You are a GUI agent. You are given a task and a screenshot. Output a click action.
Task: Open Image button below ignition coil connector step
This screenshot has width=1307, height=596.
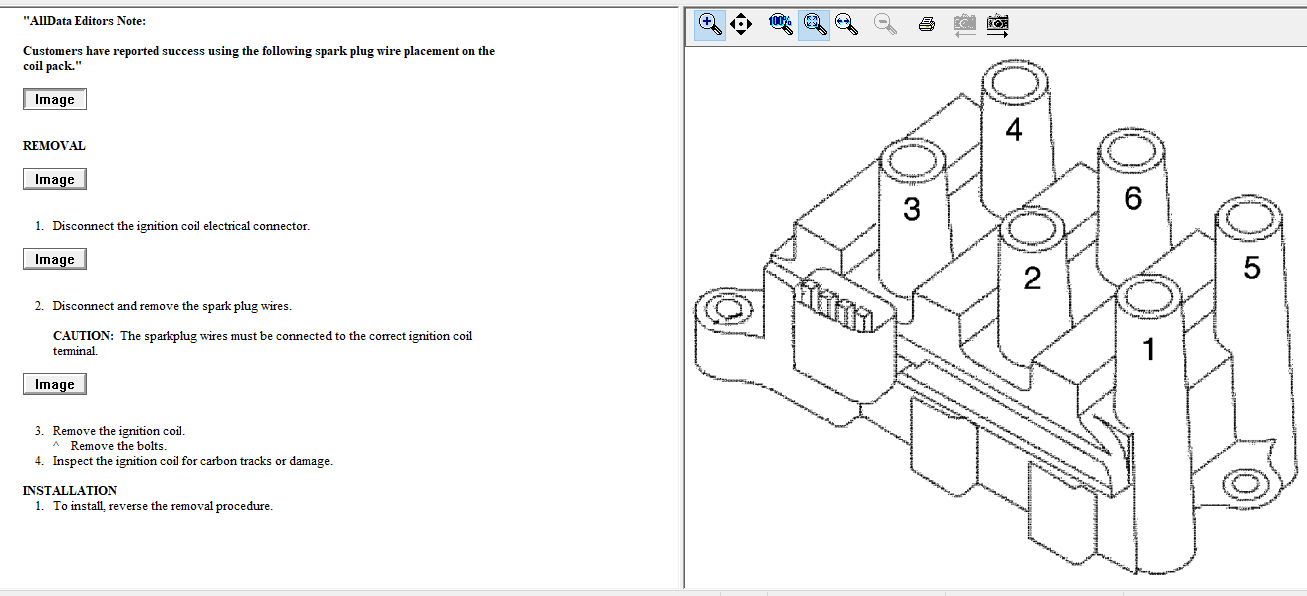[x=55, y=259]
